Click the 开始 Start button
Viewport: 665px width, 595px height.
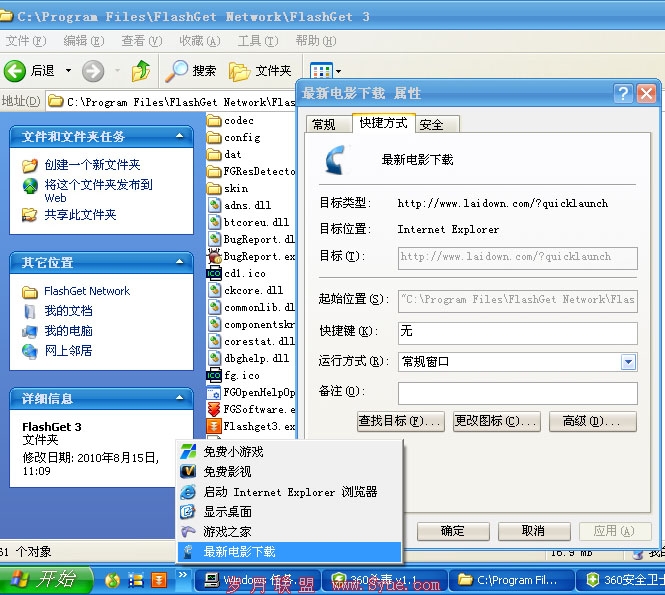(x=45, y=579)
